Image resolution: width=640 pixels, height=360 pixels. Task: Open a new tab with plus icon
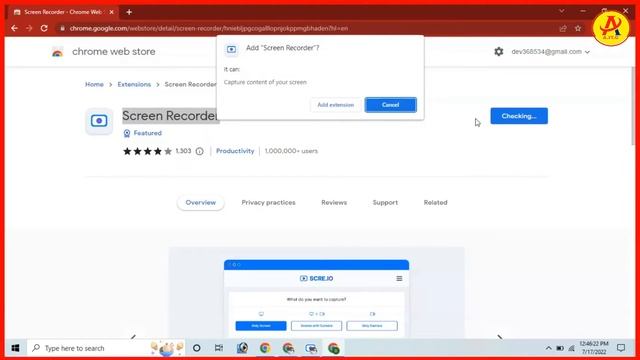(x=129, y=12)
